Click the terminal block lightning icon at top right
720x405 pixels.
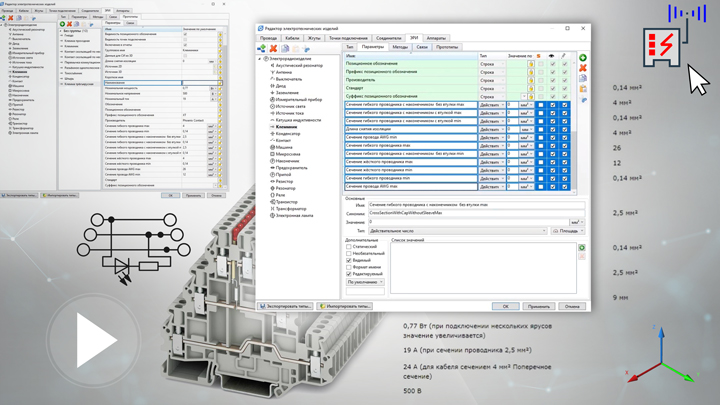point(661,48)
